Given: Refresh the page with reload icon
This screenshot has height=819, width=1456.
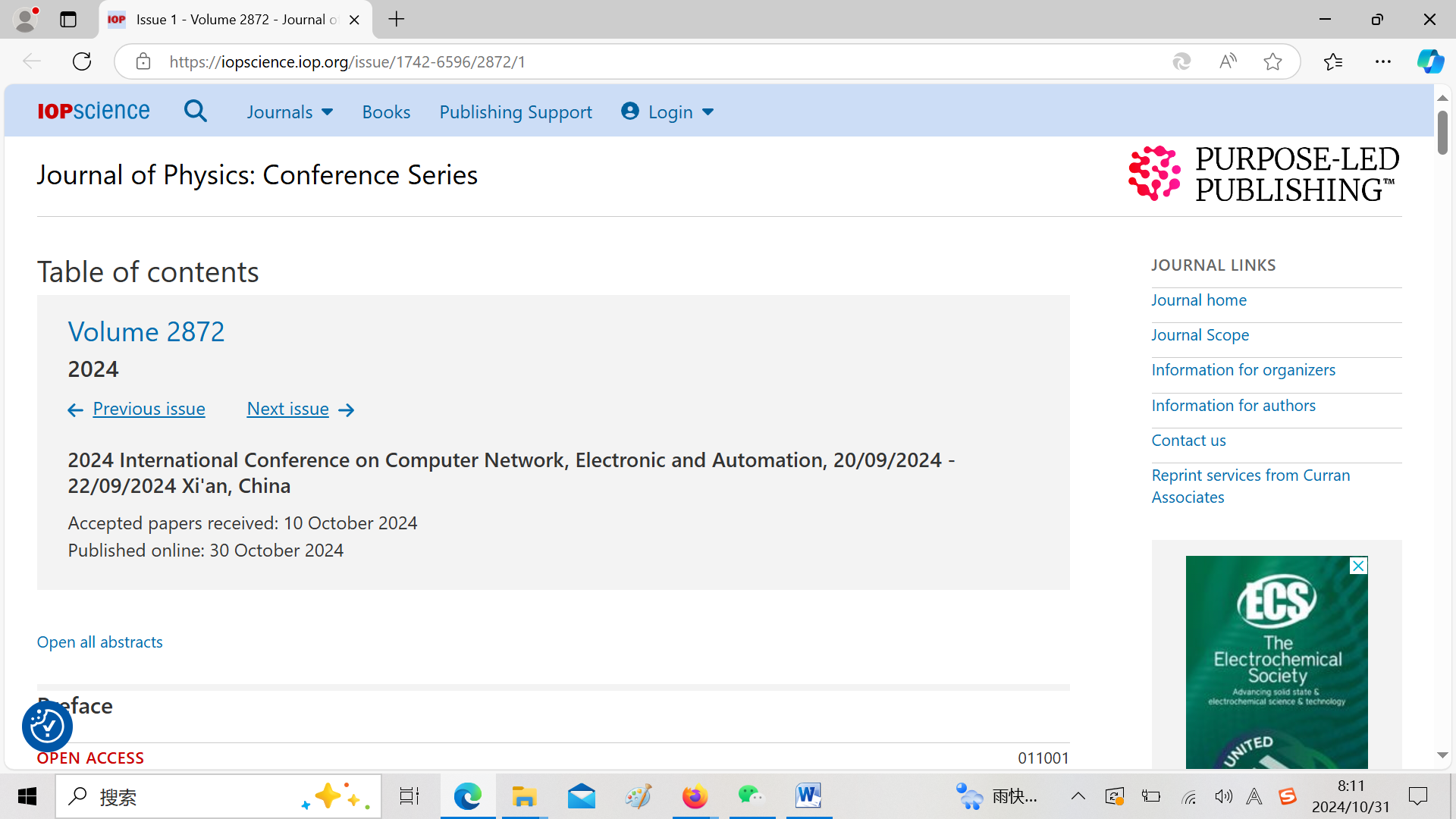Looking at the screenshot, I should coord(82,61).
